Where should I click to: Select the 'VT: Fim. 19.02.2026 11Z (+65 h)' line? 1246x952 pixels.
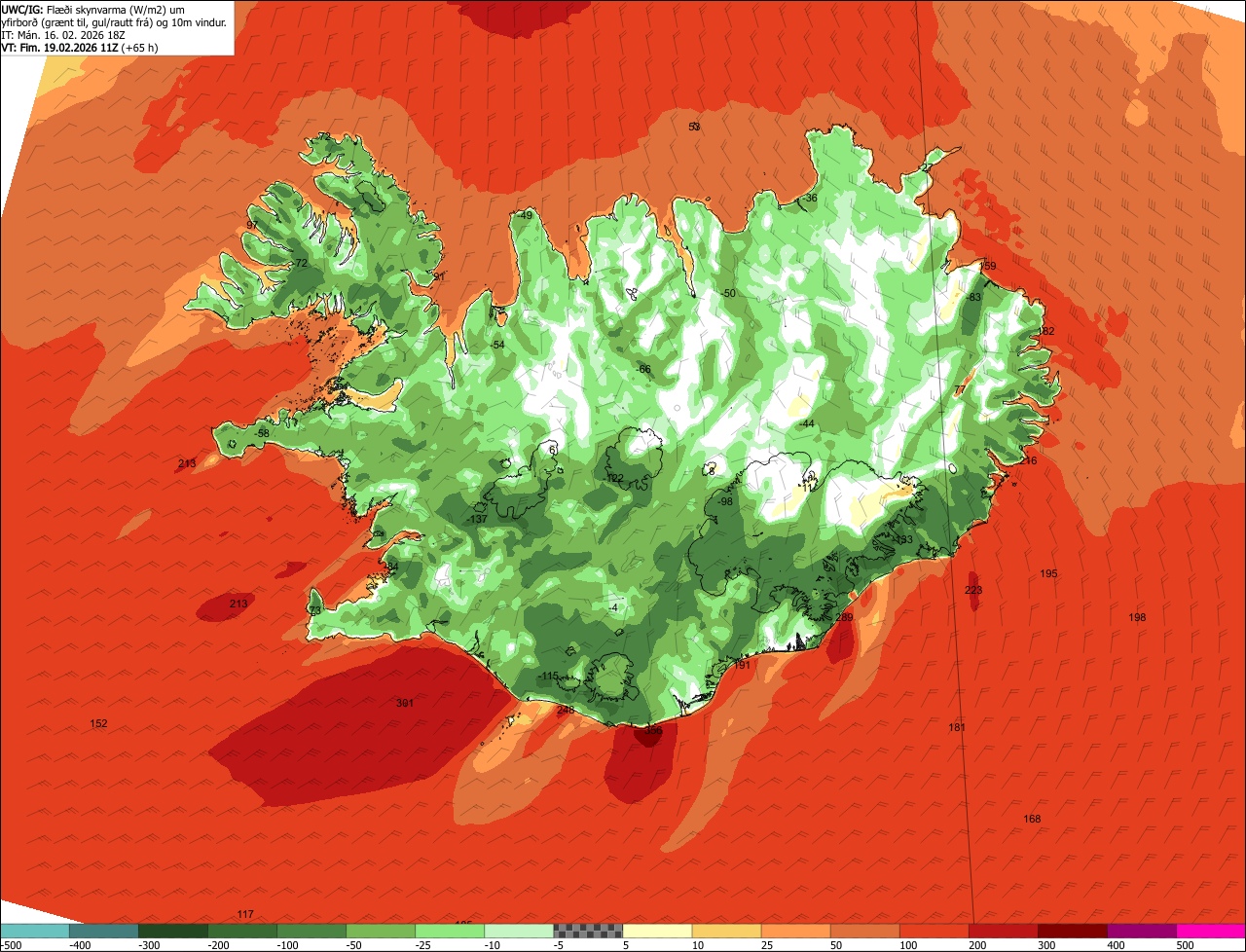point(80,47)
